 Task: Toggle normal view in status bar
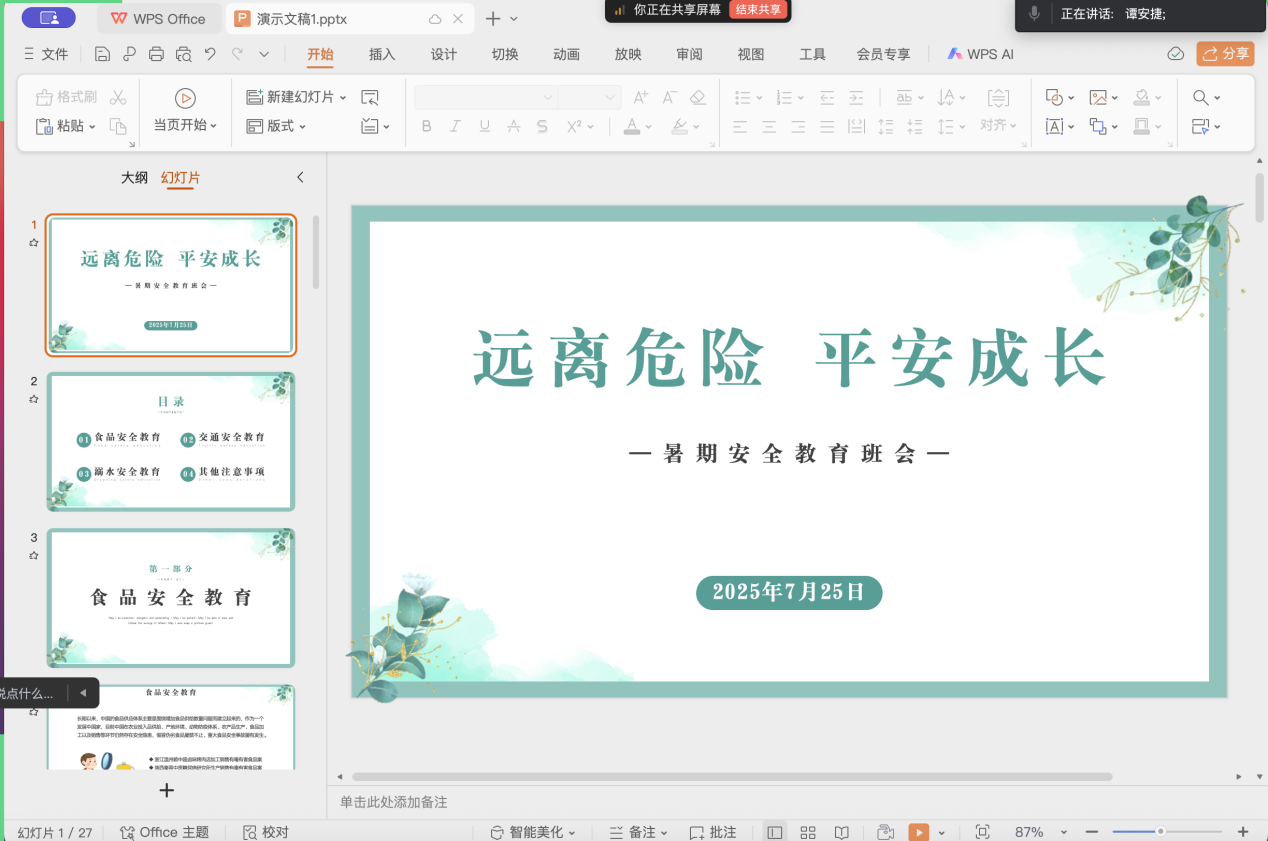pyautogui.click(x=774, y=832)
